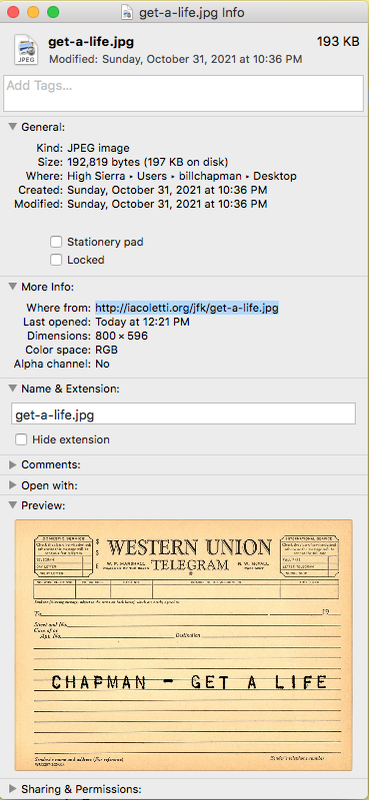Click the Created date value
This screenshot has width=369, height=800.
[167, 190]
